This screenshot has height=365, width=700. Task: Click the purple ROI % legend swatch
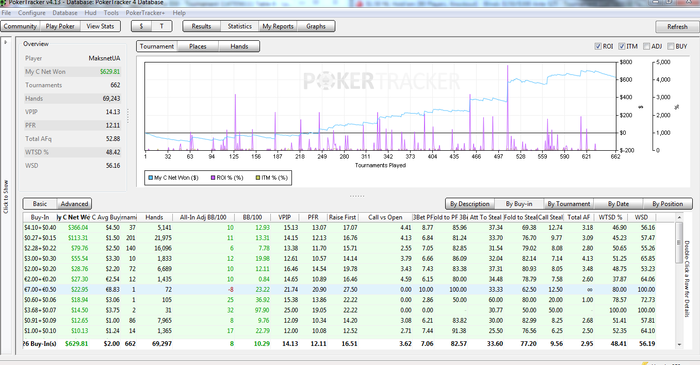pyautogui.click(x=213, y=178)
